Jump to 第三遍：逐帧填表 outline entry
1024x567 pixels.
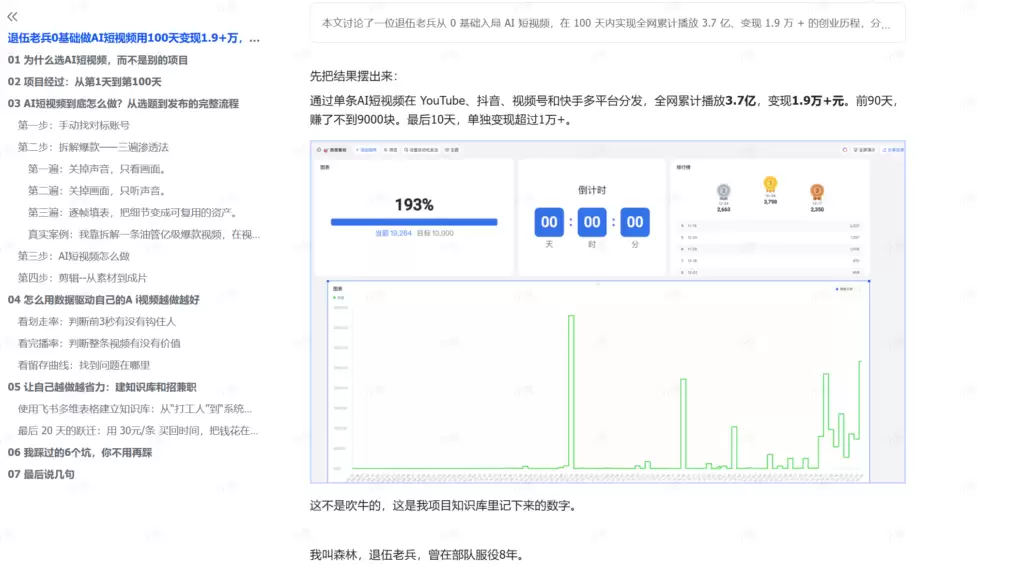134,212
